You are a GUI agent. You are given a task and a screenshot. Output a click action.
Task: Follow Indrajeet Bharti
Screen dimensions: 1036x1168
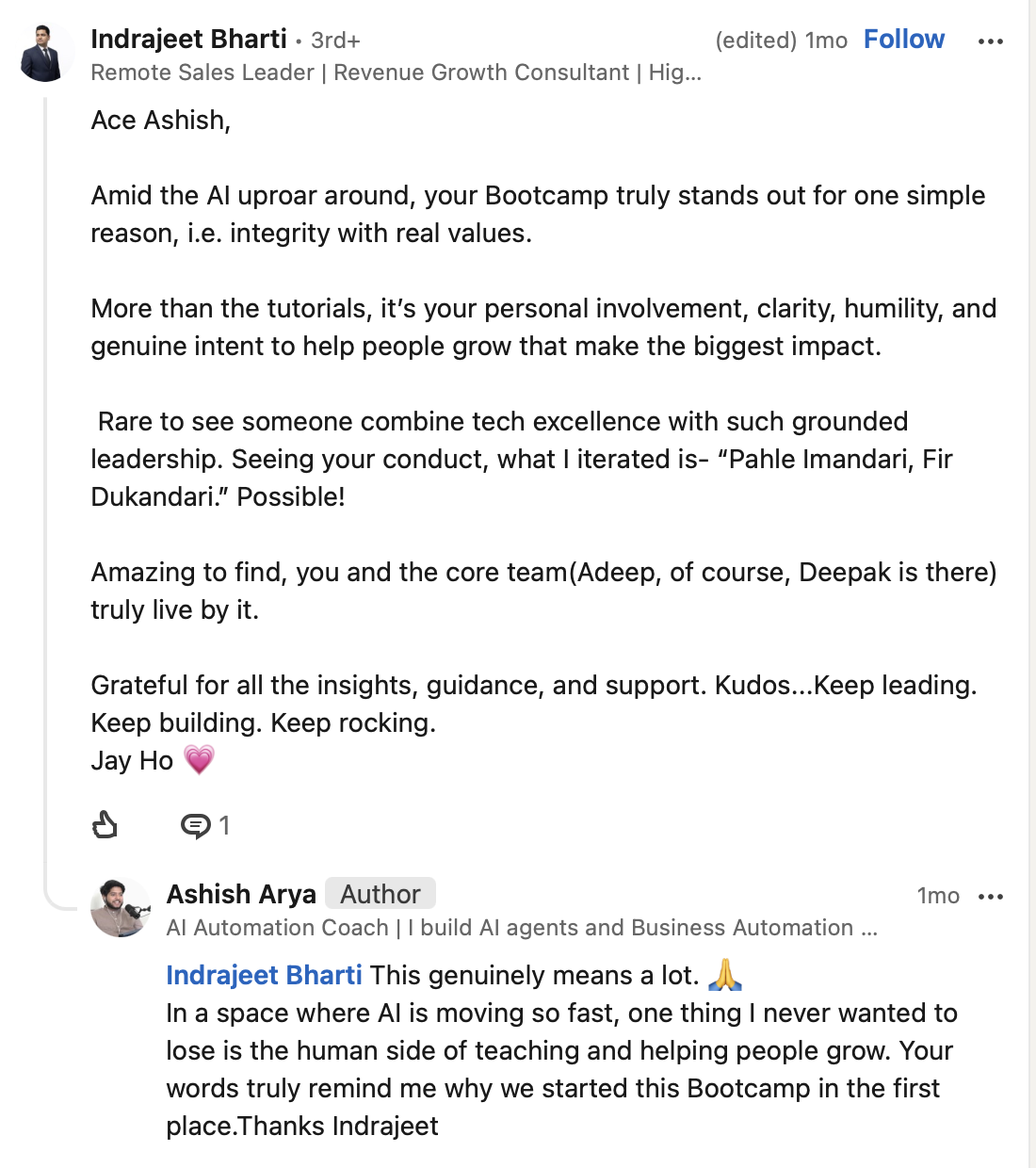(903, 40)
